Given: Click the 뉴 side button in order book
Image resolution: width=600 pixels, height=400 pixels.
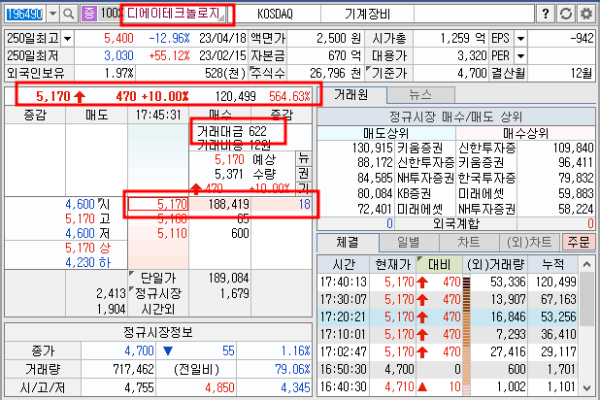Looking at the screenshot, I should (x=303, y=158).
